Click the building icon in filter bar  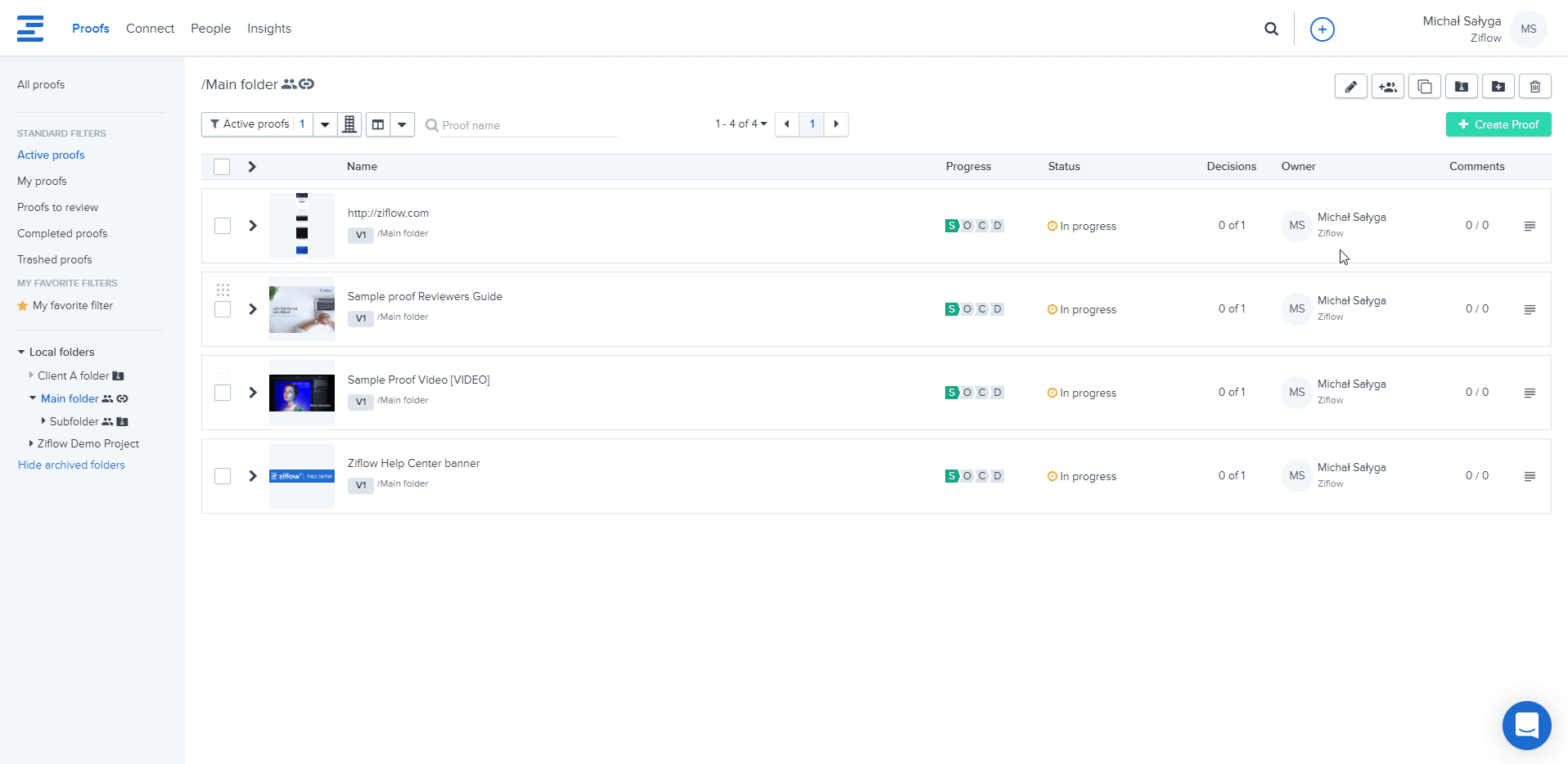click(x=349, y=124)
